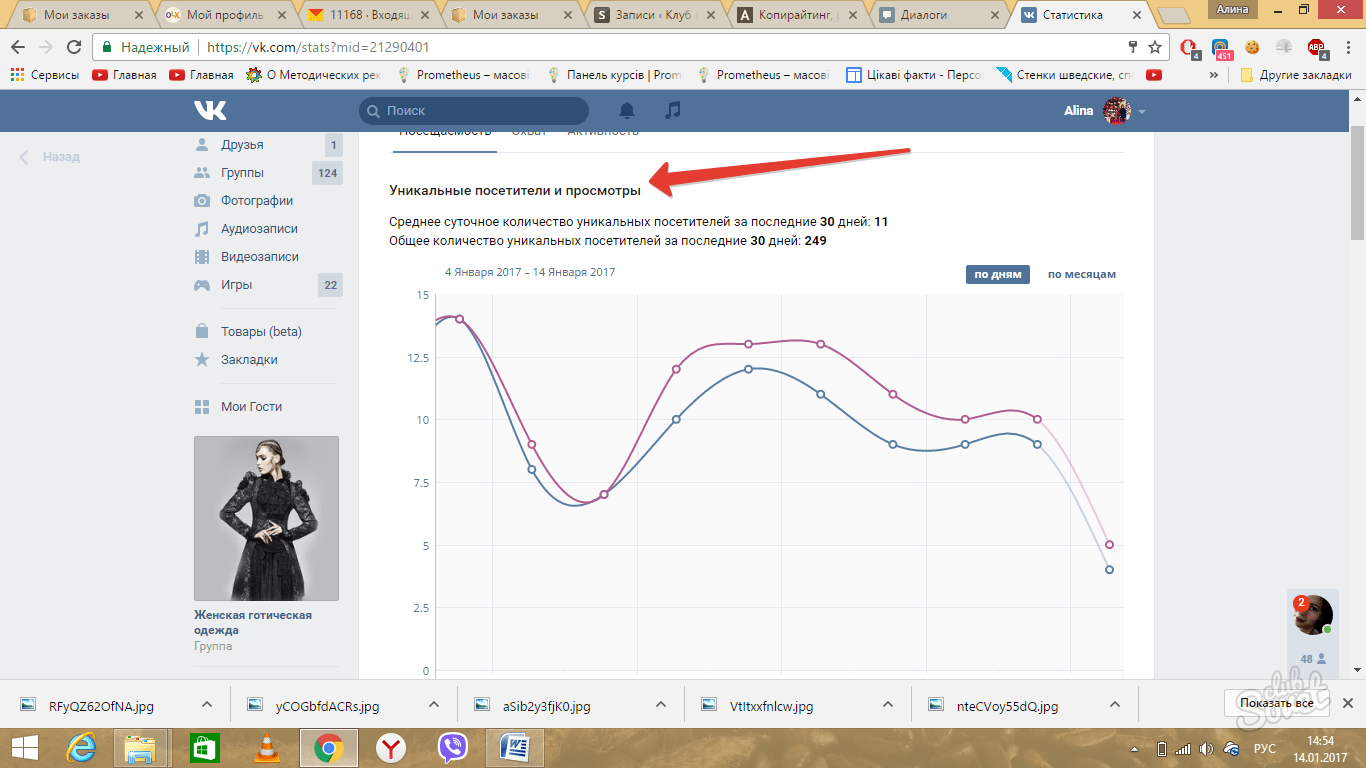1366x768 pixels.
Task: Switch to the Диалоги browser tab
Action: point(940,15)
